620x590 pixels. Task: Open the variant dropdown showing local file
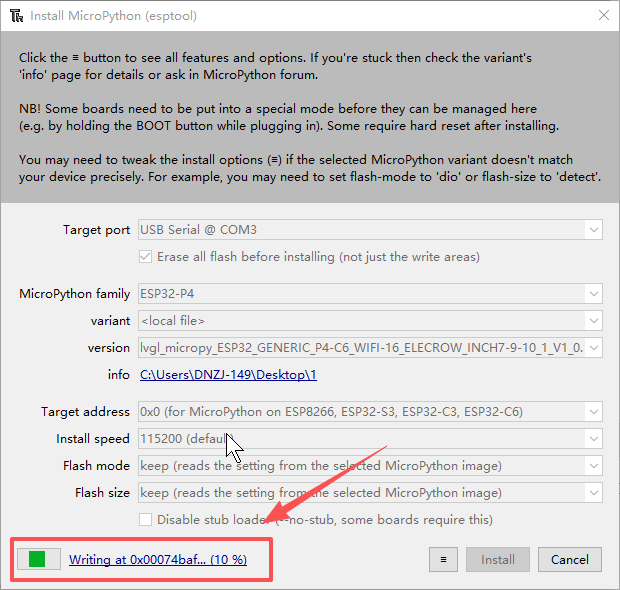pyautogui.click(x=594, y=321)
